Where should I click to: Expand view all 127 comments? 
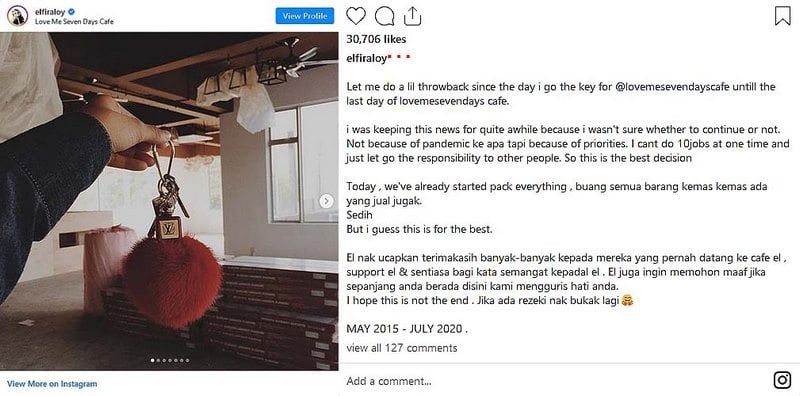(x=402, y=348)
